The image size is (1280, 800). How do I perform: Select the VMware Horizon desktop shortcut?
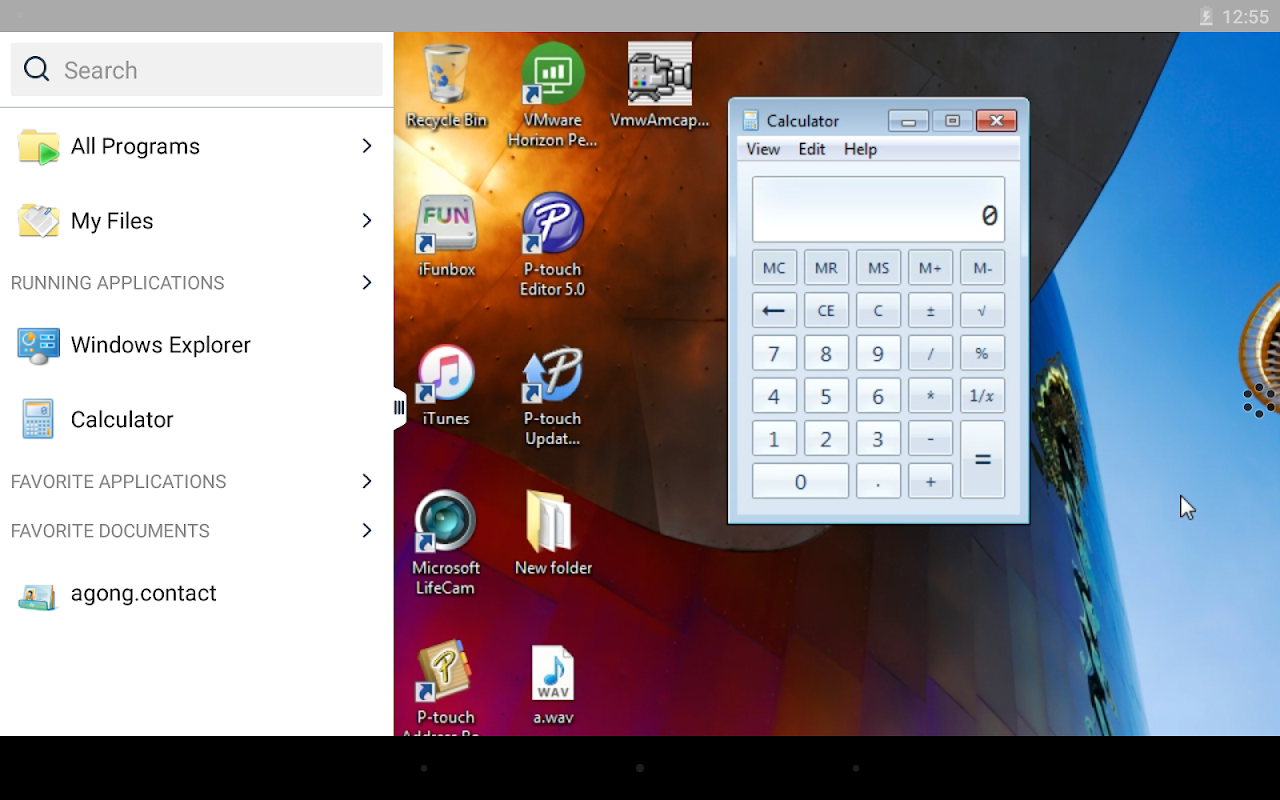point(552,96)
